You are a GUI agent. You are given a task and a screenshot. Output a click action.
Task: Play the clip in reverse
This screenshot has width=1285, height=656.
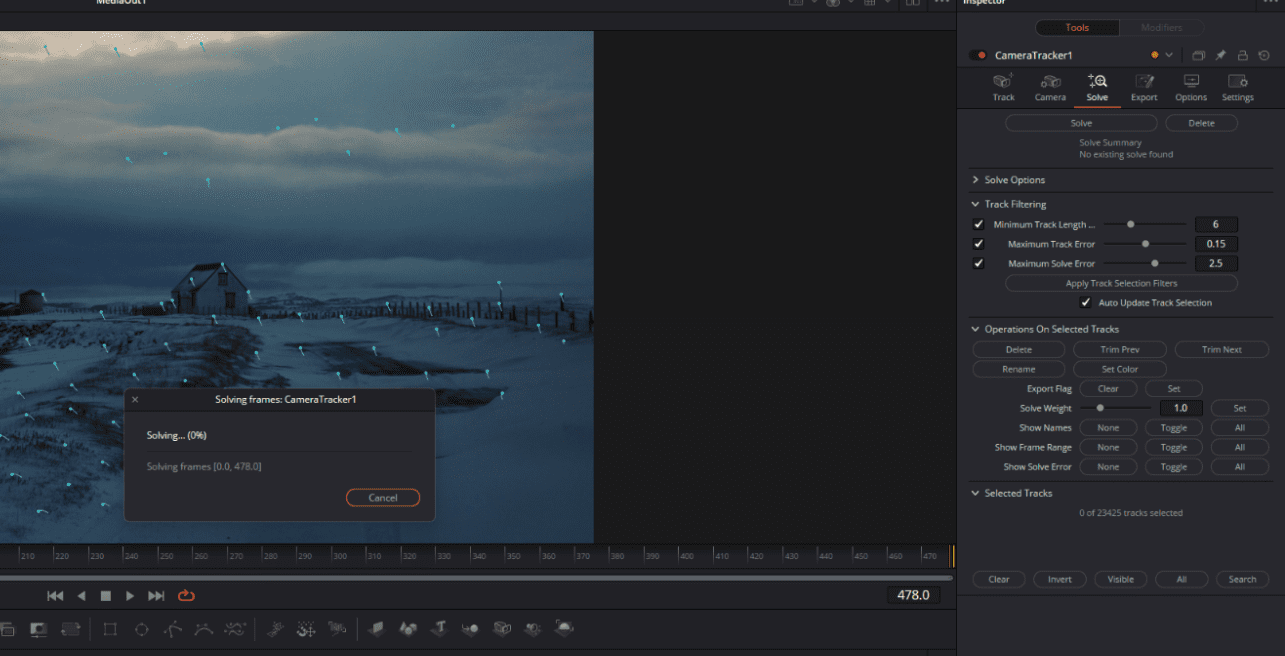81,596
